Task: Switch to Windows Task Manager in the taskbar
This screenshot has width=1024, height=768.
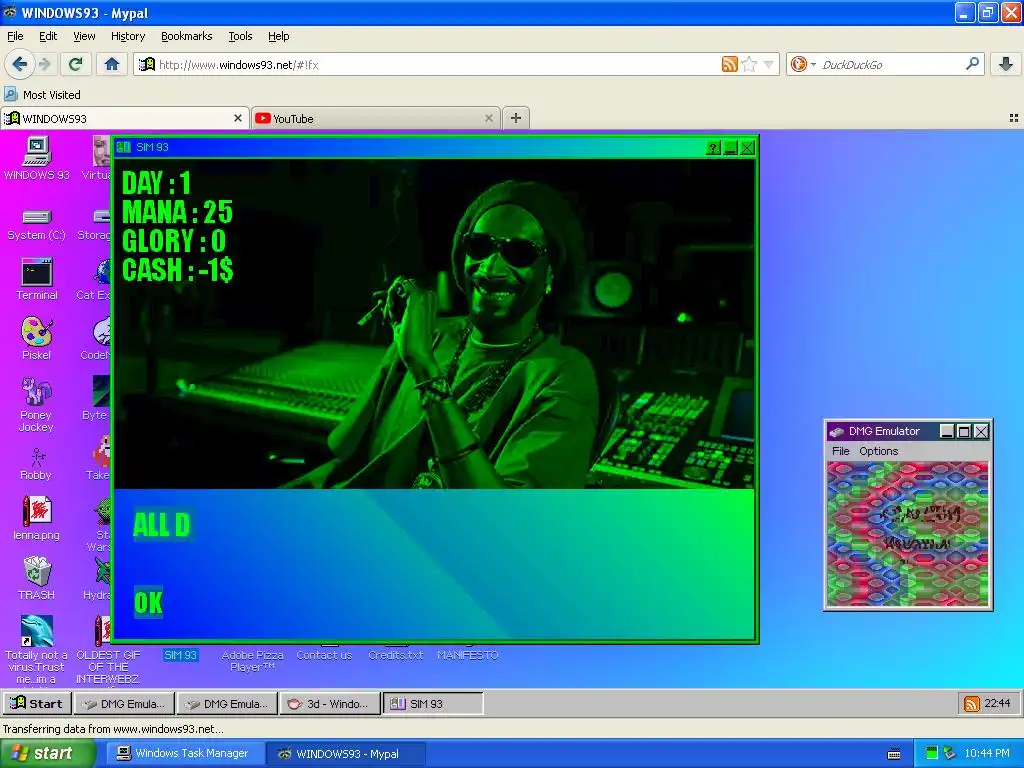Action: [184, 754]
